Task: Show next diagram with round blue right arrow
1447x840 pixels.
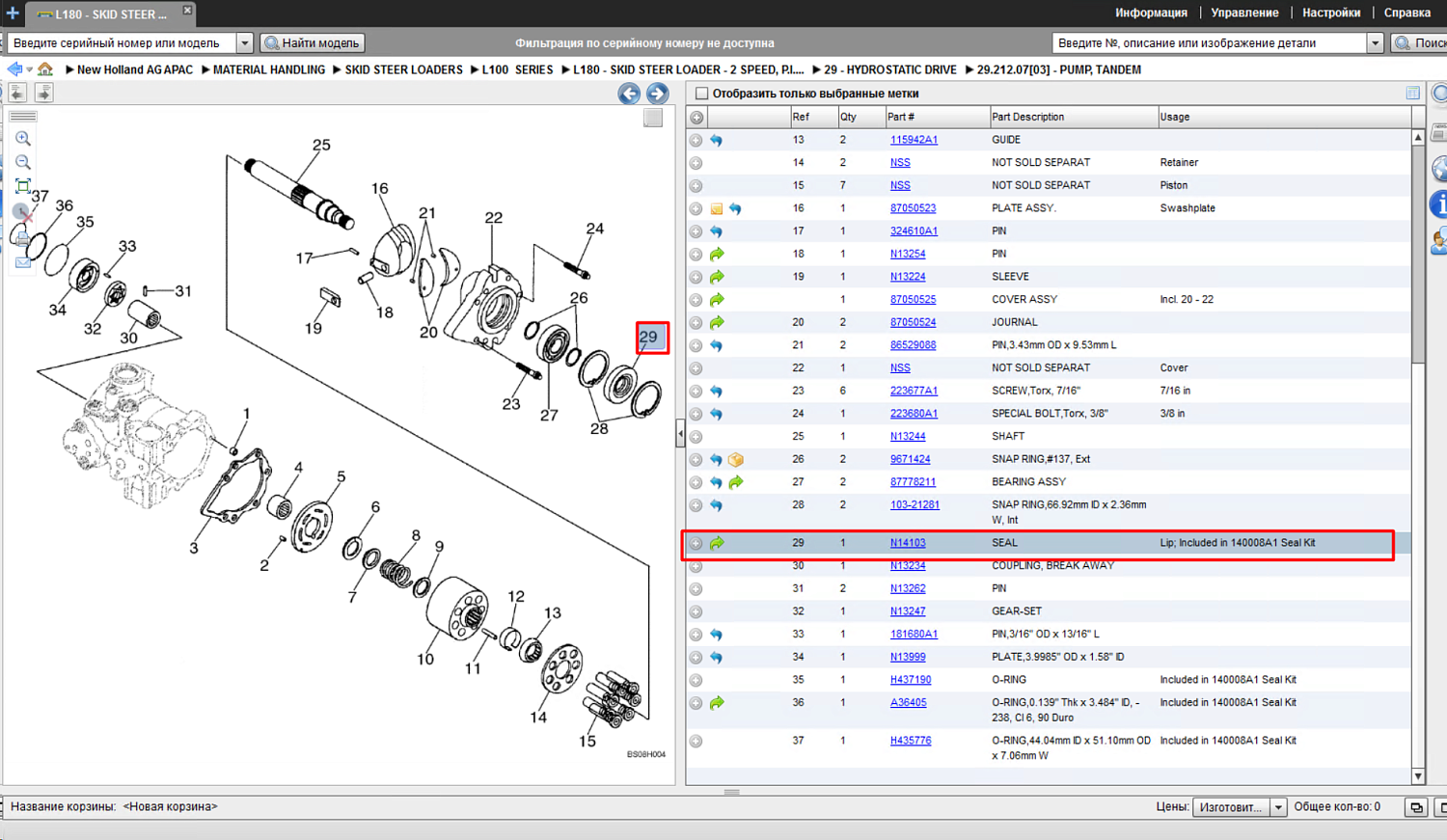Action: (x=657, y=94)
